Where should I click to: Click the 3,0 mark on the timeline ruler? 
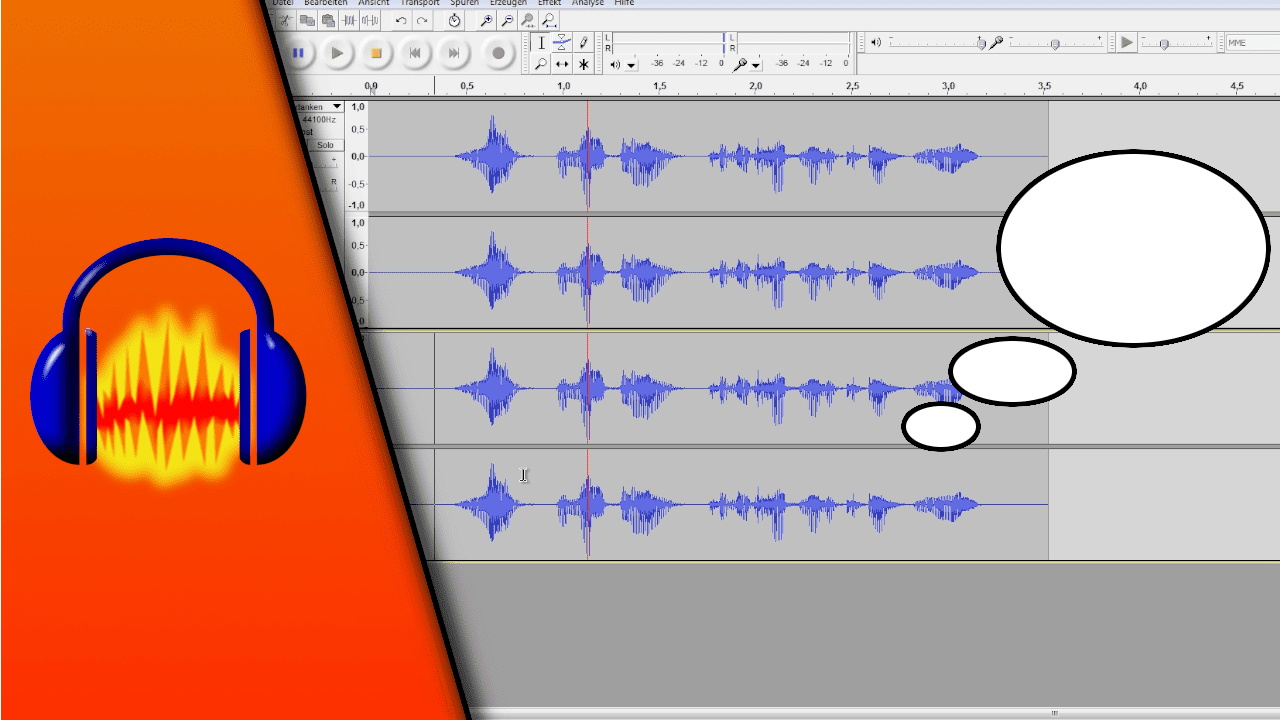(x=948, y=87)
